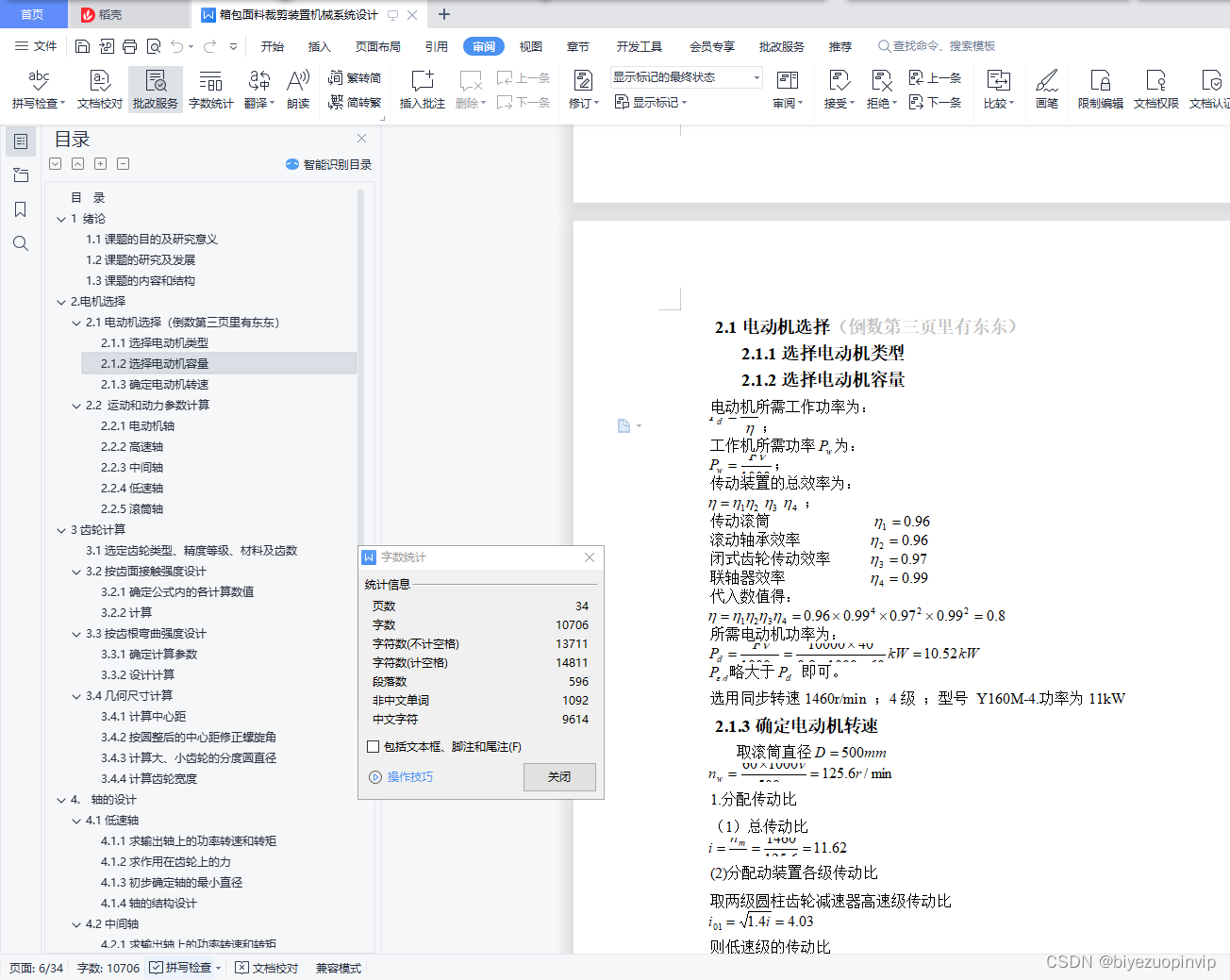The height and width of the screenshot is (980, 1230).
Task: Select the 画笔 pen tool
Action: [x=1047, y=90]
